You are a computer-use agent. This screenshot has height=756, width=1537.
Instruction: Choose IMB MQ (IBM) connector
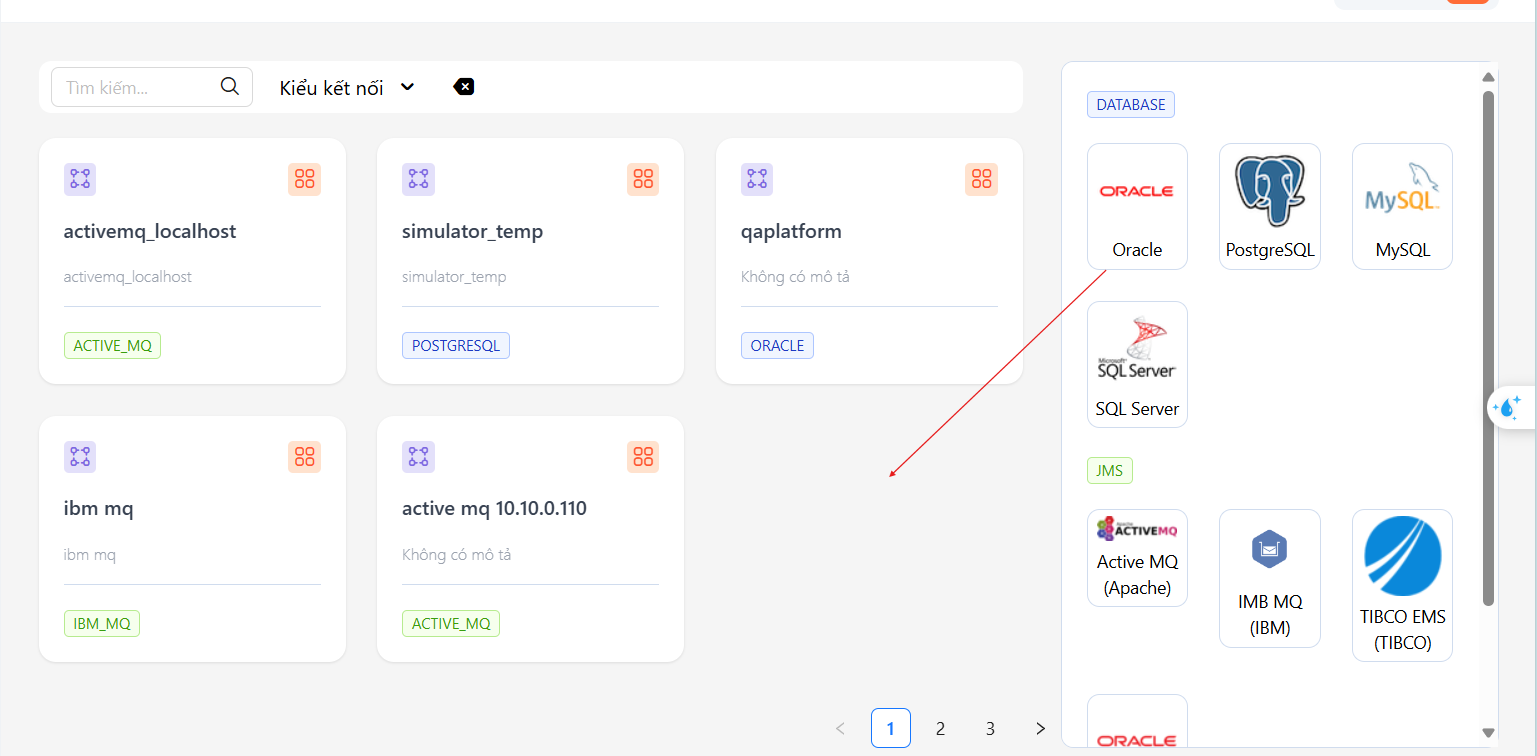[x=1270, y=578]
